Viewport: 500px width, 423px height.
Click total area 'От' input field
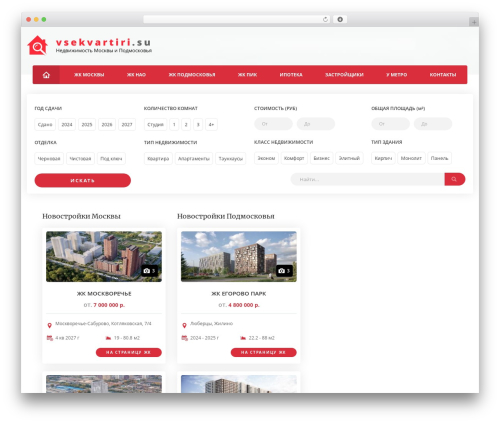tap(391, 124)
